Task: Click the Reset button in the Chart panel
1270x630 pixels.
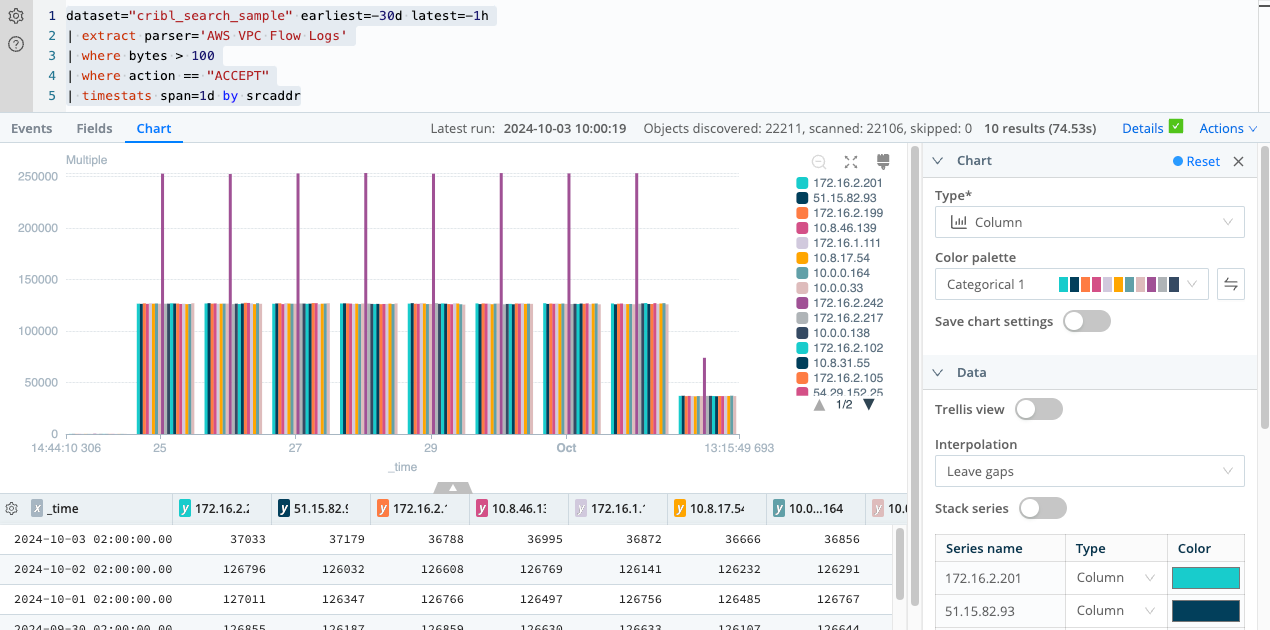Action: pyautogui.click(x=1196, y=160)
